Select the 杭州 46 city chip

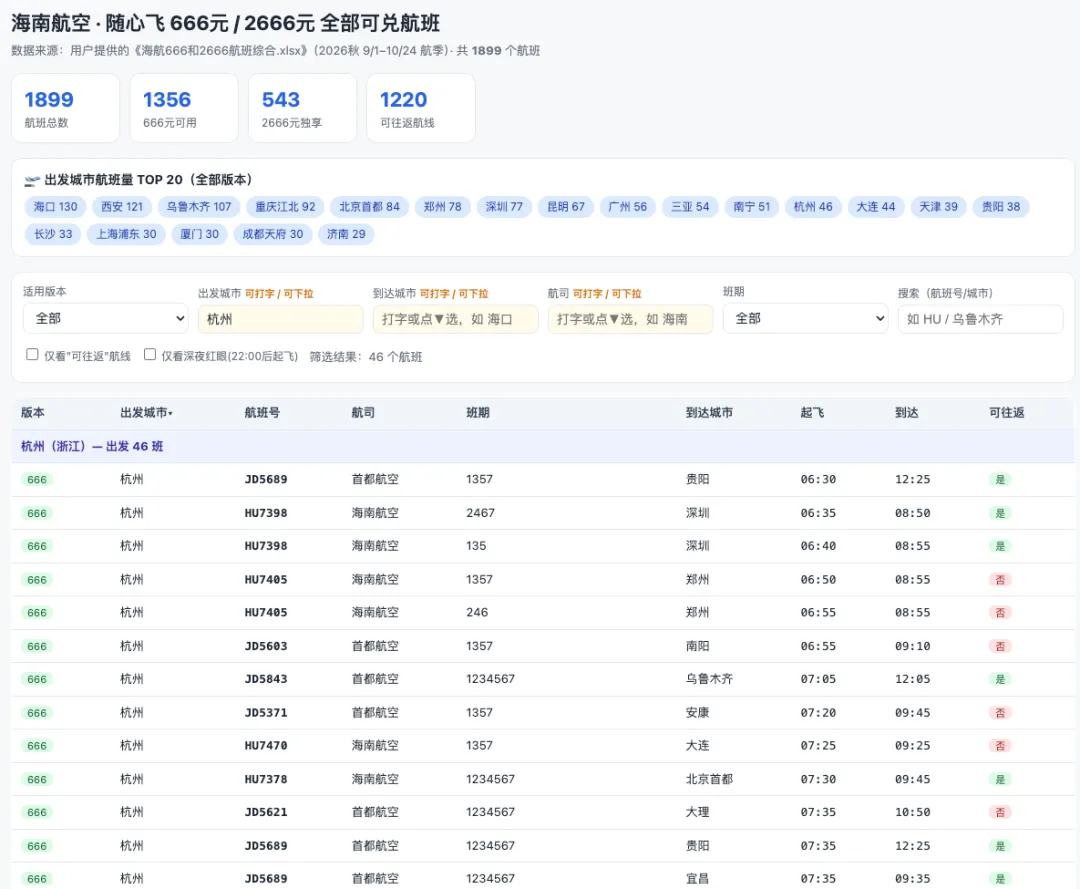tap(813, 207)
